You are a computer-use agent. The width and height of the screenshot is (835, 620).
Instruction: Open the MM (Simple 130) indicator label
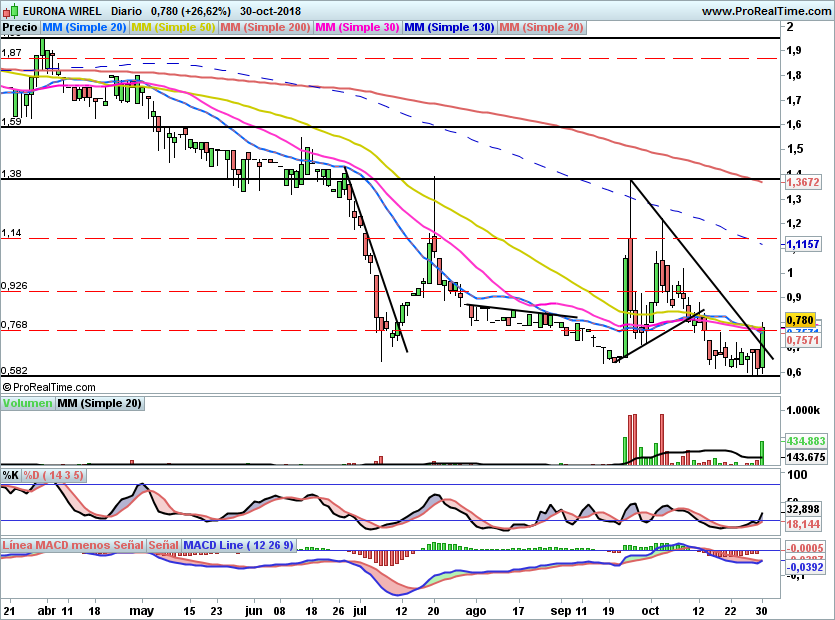[449, 27]
